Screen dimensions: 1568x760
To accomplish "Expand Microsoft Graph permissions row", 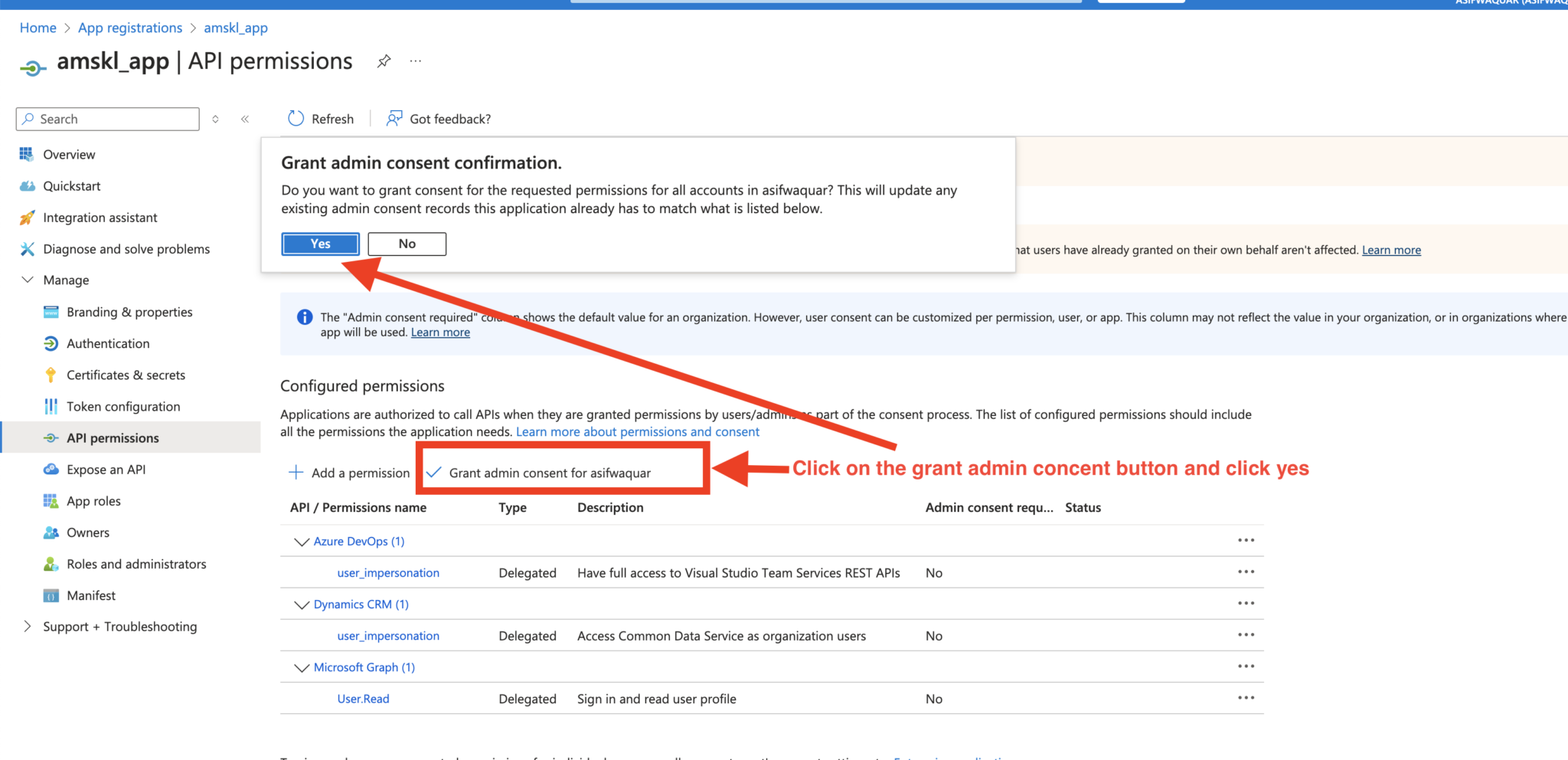I will [302, 667].
